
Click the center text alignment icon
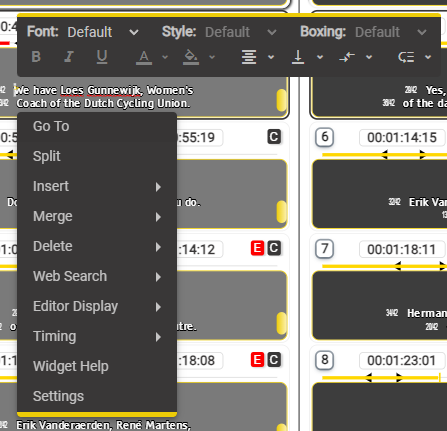(x=249, y=57)
